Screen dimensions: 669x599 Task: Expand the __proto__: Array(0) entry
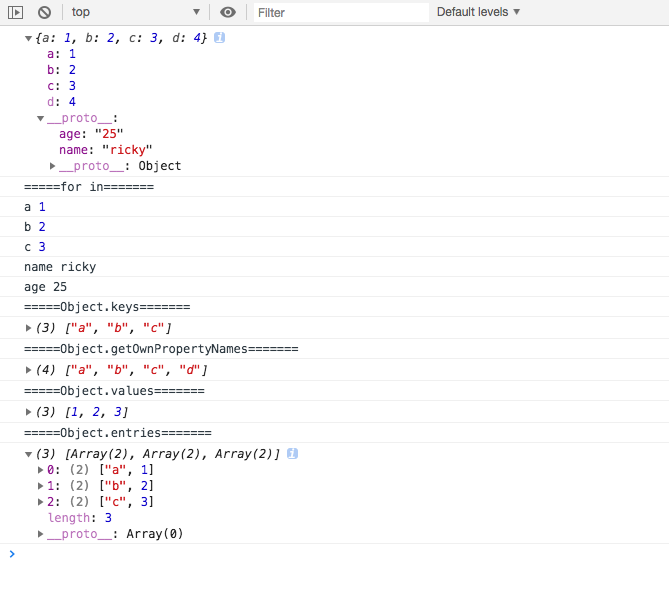tap(41, 534)
